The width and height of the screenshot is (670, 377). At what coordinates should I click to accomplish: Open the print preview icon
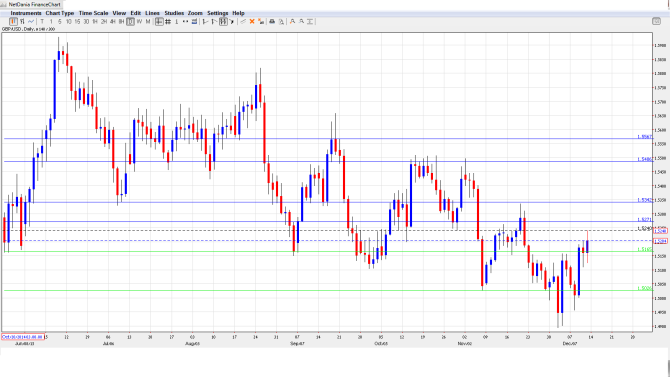[281, 21]
